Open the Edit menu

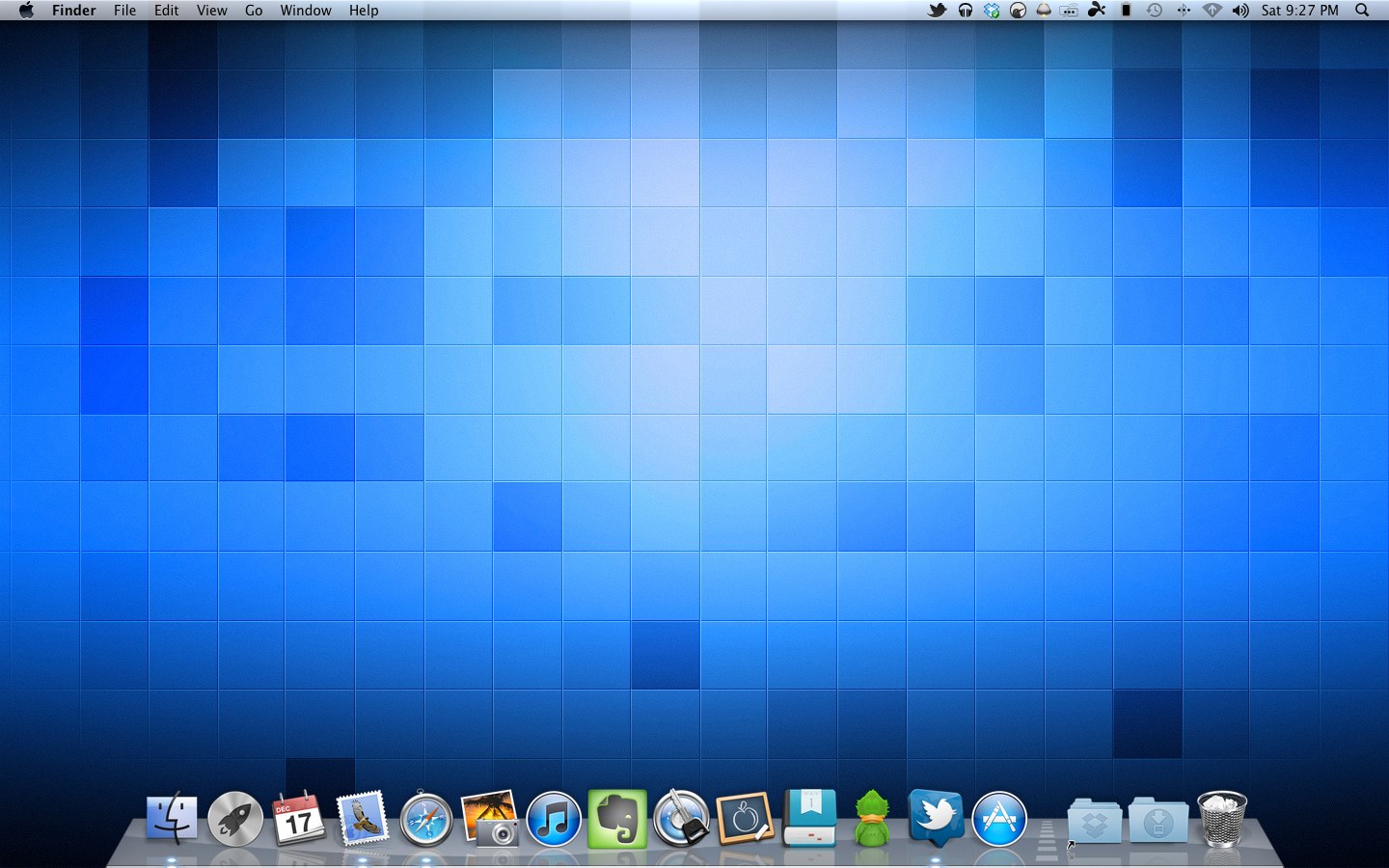[166, 10]
